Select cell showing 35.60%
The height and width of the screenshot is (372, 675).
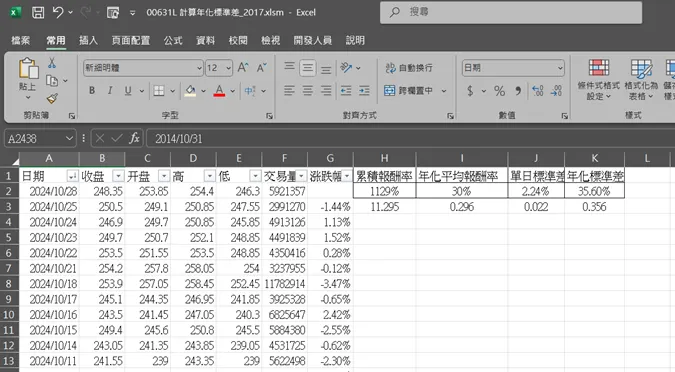594,191
